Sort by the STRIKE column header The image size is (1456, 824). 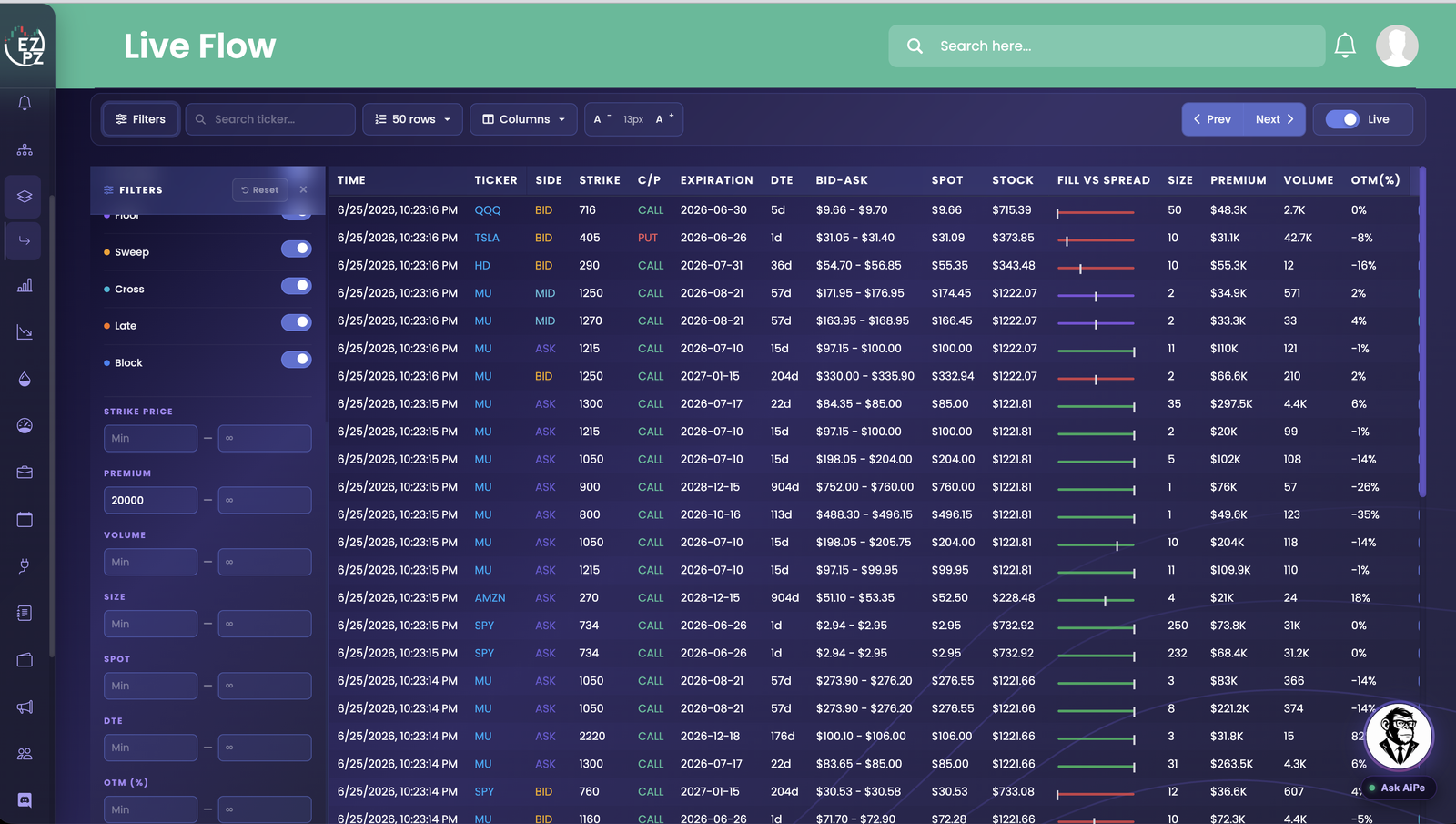point(600,180)
